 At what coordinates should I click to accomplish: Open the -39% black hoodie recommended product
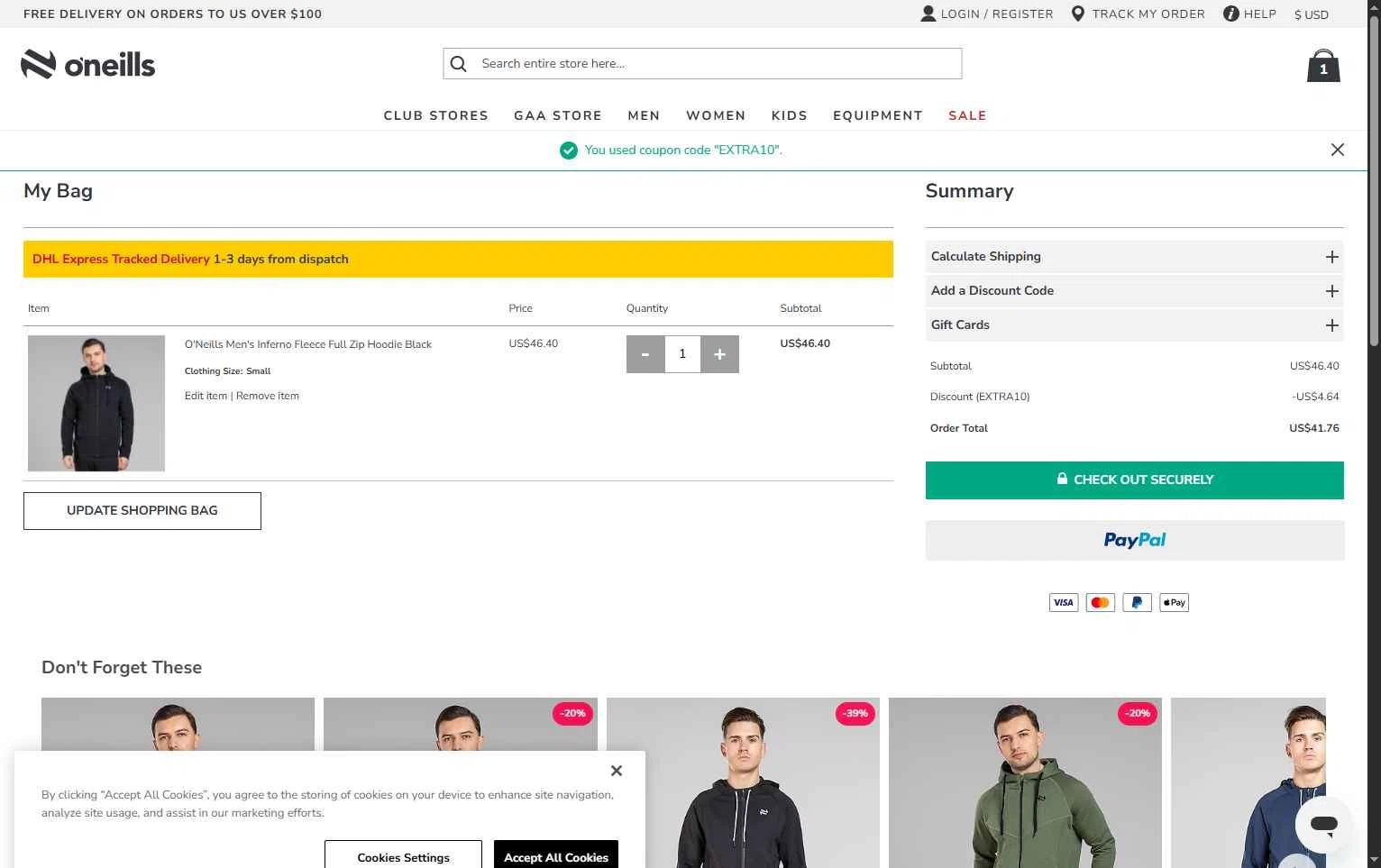click(743, 782)
